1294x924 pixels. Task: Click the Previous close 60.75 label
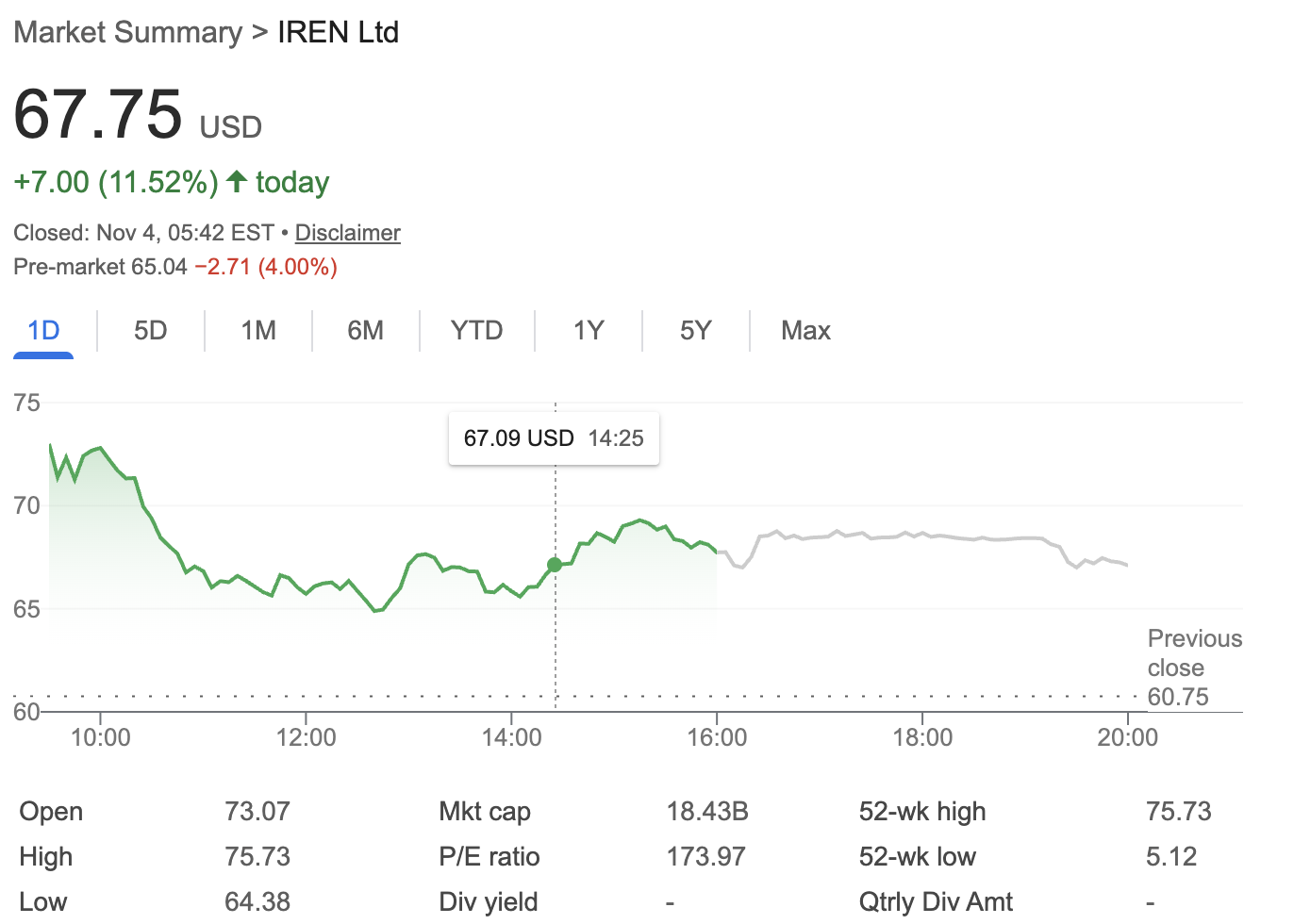1195,668
